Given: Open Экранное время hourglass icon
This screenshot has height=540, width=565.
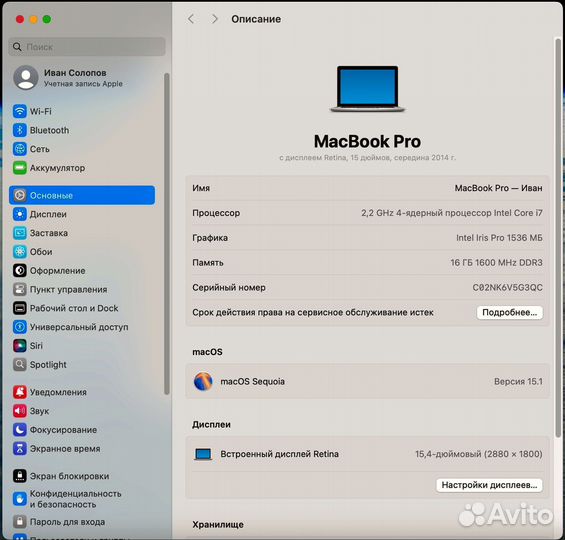Looking at the screenshot, I should (20, 448).
